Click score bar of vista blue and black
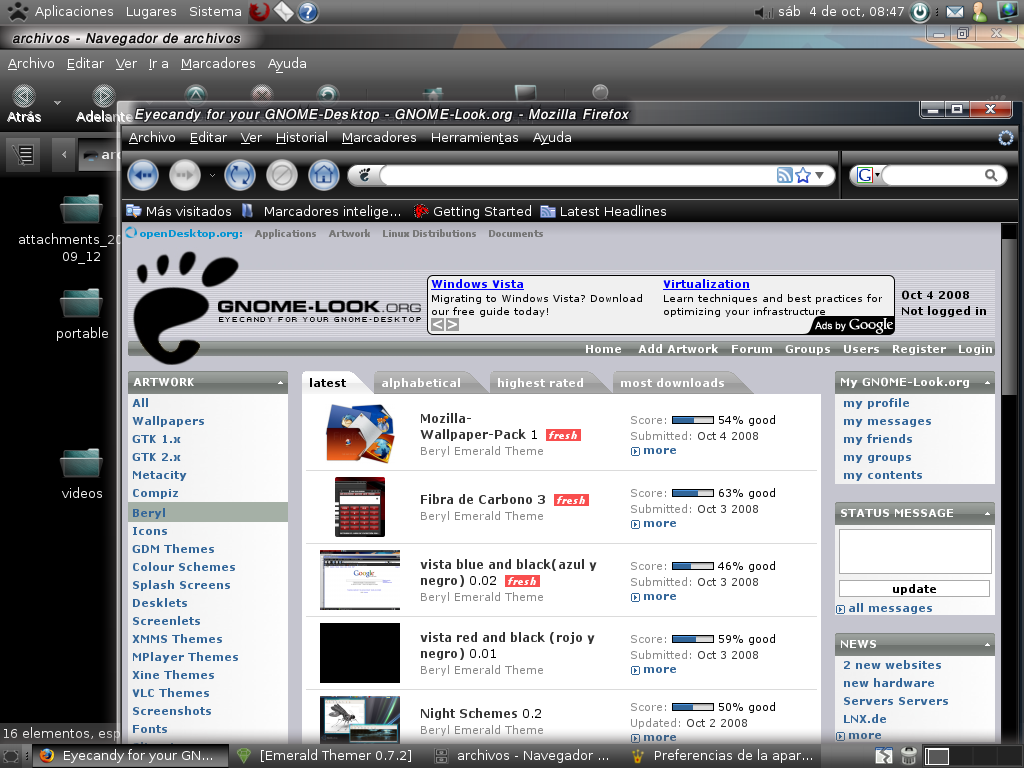1024x768 pixels. pyautogui.click(x=693, y=566)
